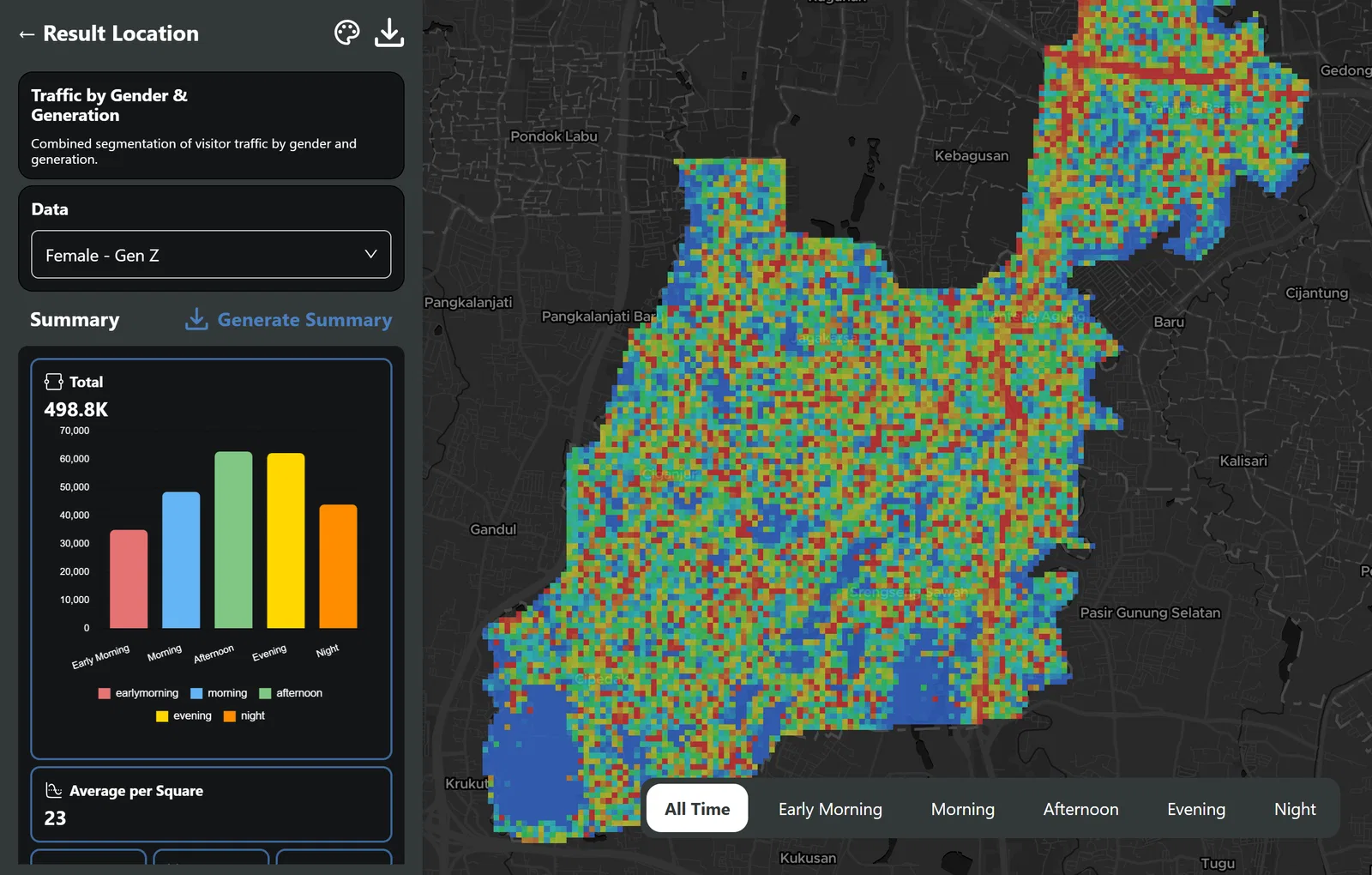Click the red Early Morning bar

click(x=129, y=579)
